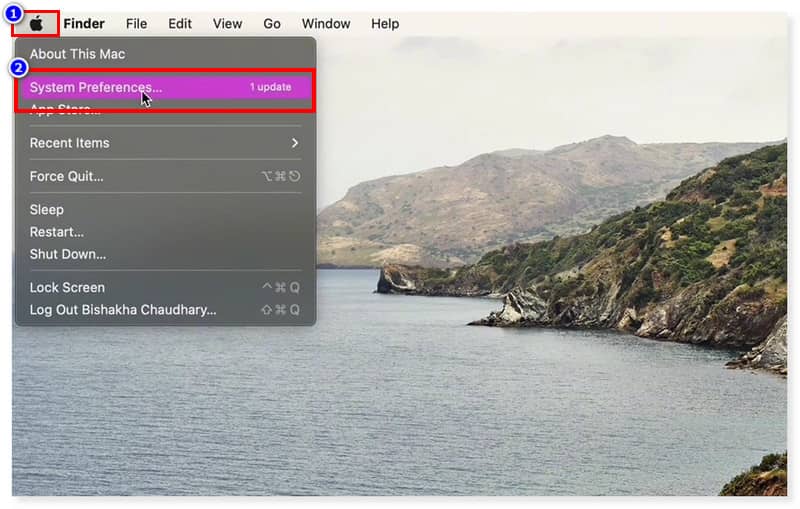Open the Go menu

pyautogui.click(x=271, y=24)
